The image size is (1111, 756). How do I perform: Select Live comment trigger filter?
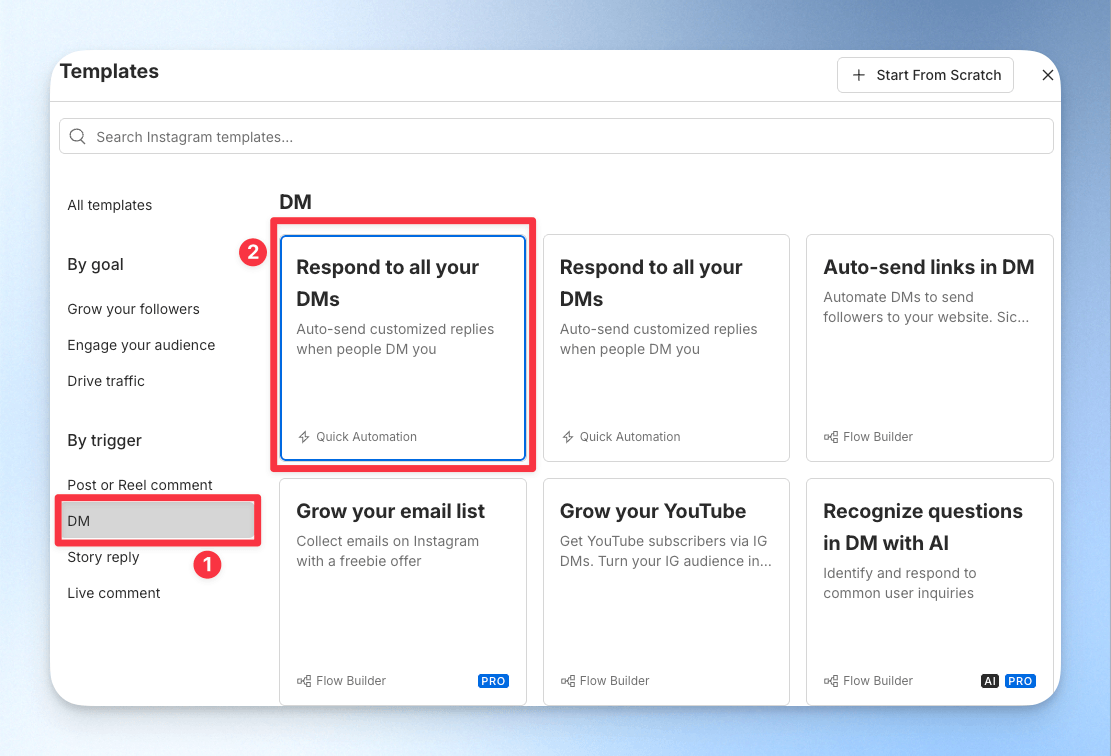[113, 593]
